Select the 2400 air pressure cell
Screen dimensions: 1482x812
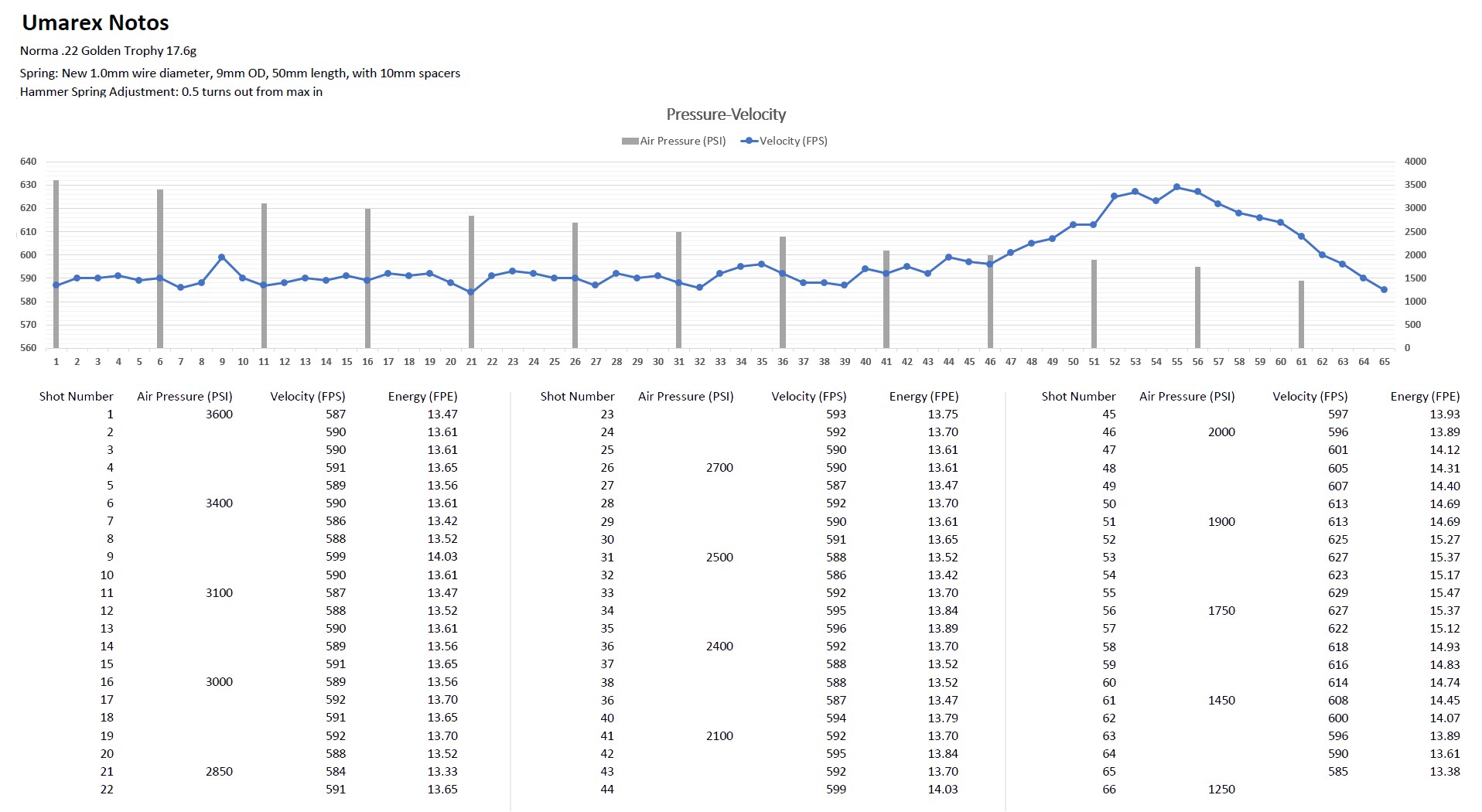[x=719, y=647]
